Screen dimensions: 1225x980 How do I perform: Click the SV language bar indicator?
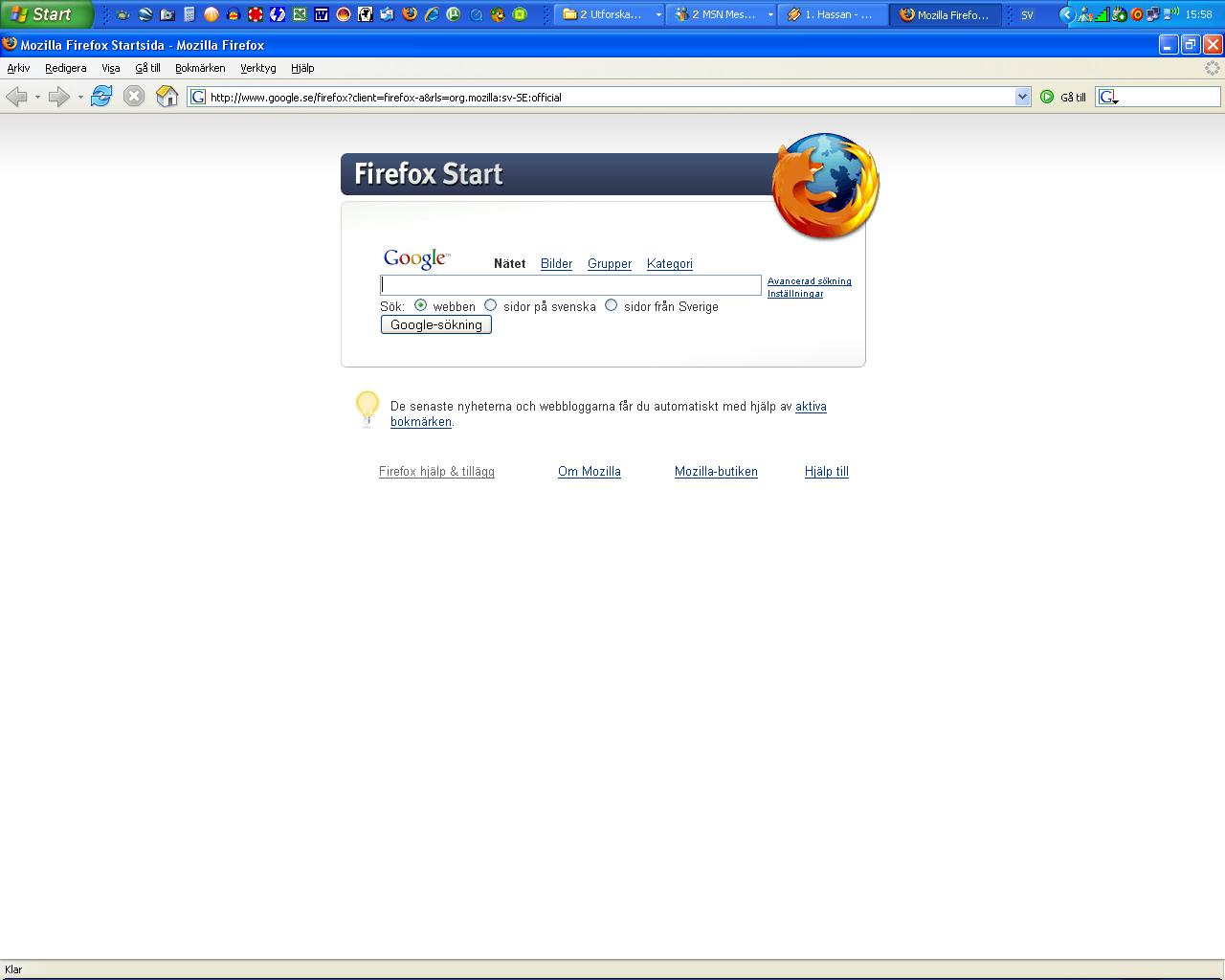click(1027, 14)
